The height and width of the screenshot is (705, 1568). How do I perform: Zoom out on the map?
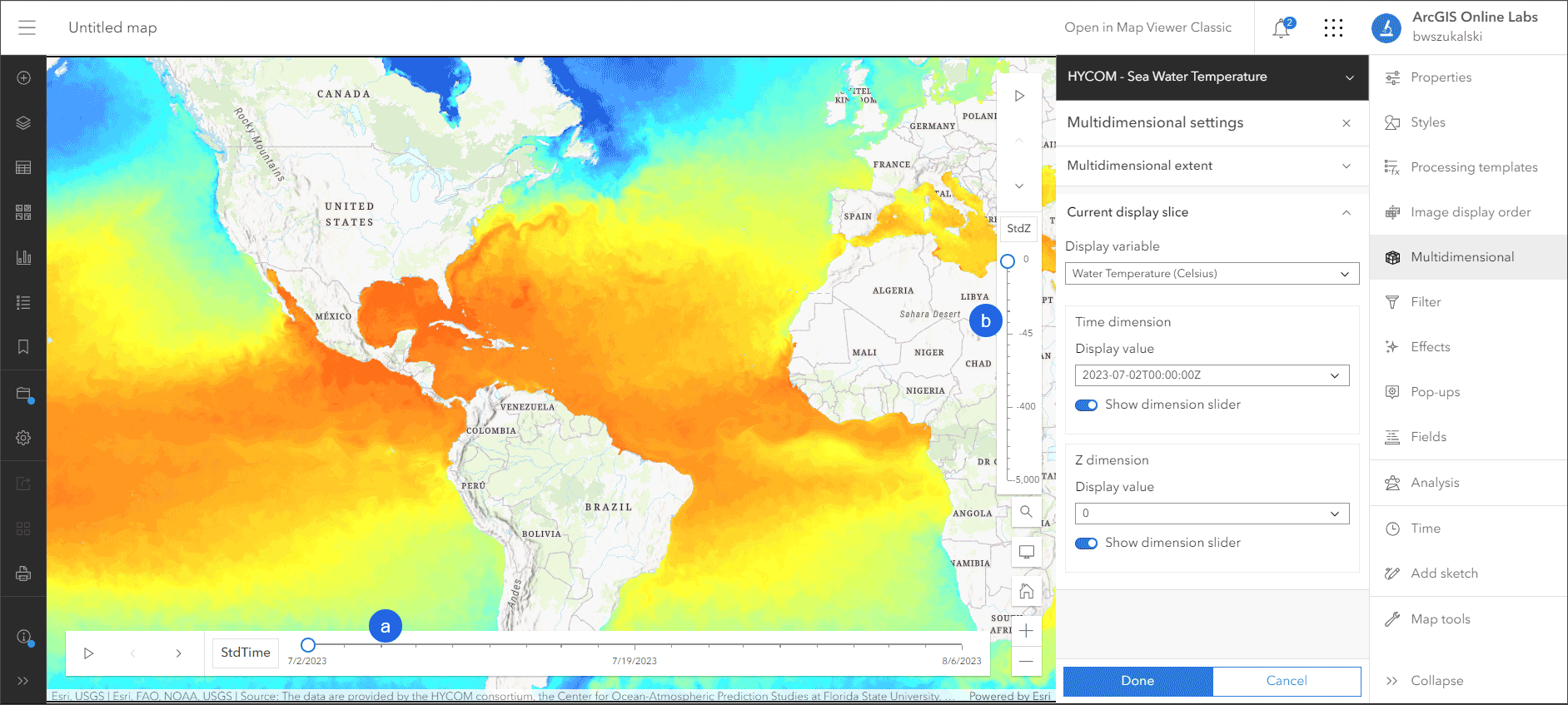[1027, 662]
